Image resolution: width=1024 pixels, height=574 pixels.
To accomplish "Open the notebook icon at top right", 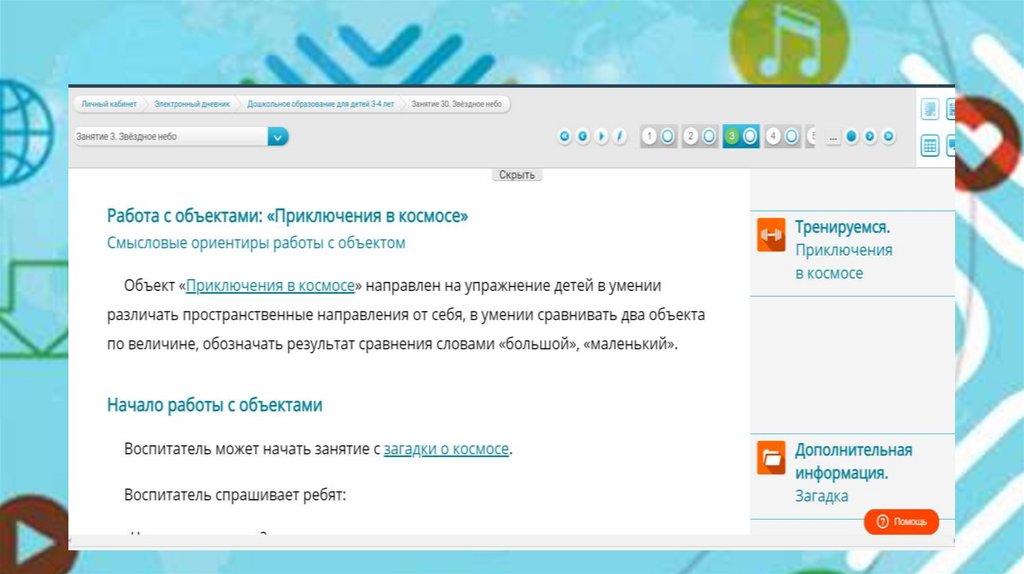I will (x=930, y=109).
